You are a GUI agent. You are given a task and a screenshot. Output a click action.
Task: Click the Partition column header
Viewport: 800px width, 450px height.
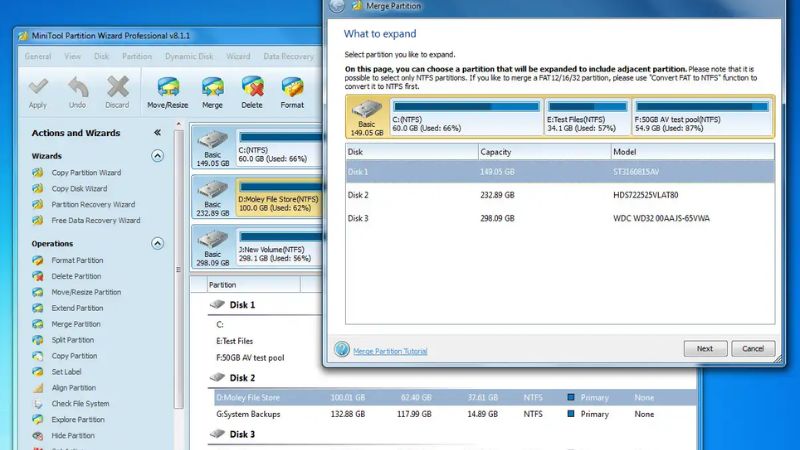pyautogui.click(x=254, y=285)
